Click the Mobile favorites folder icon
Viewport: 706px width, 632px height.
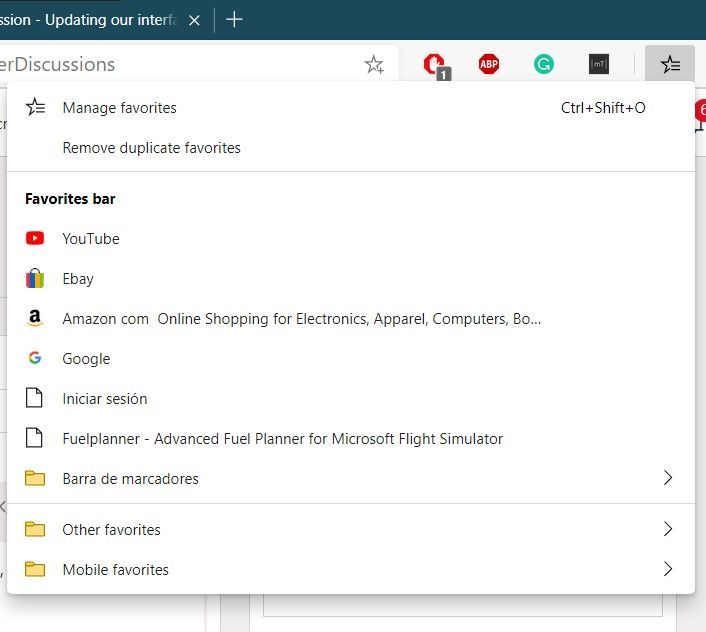click(35, 569)
